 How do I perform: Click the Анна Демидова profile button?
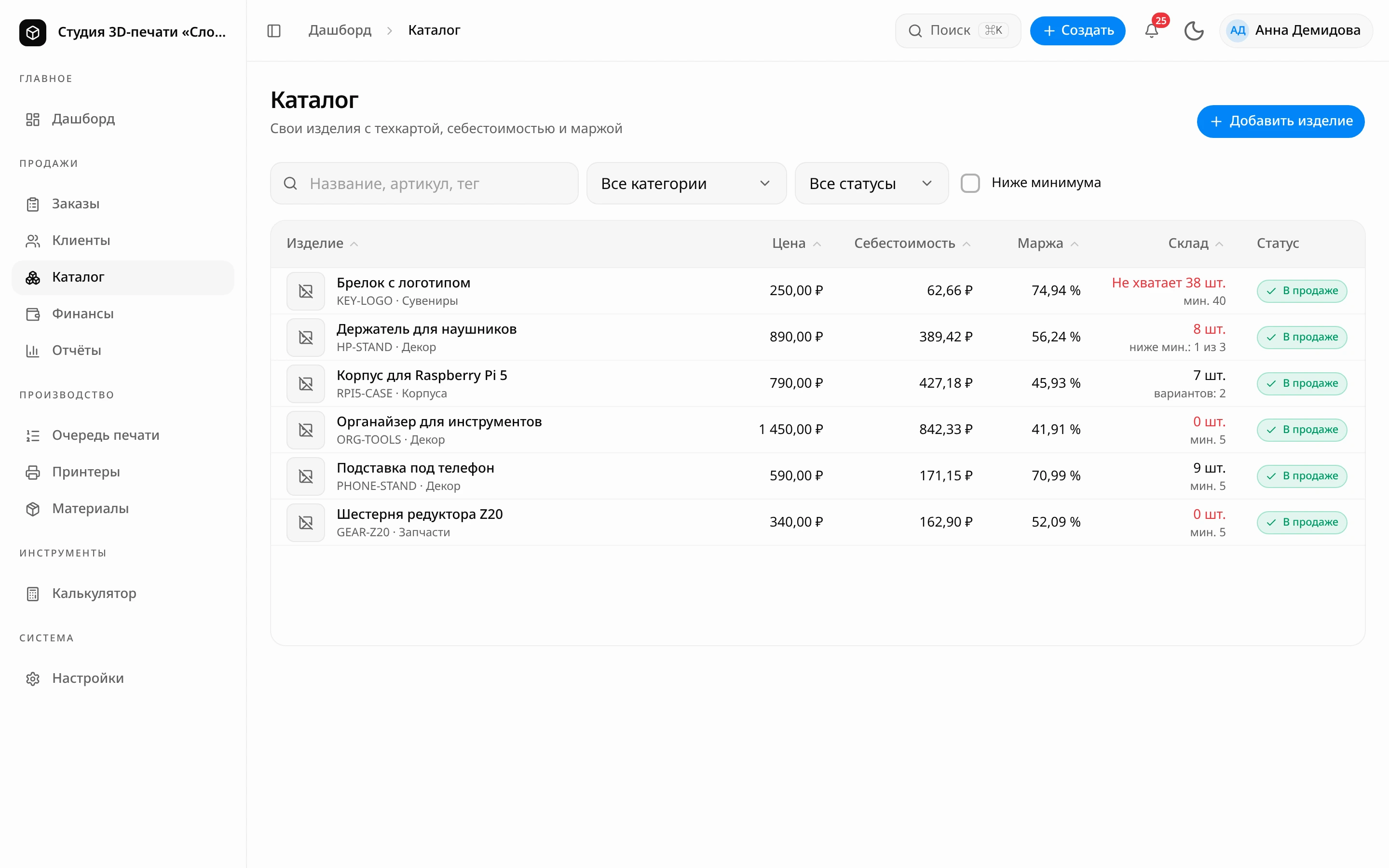1295,30
